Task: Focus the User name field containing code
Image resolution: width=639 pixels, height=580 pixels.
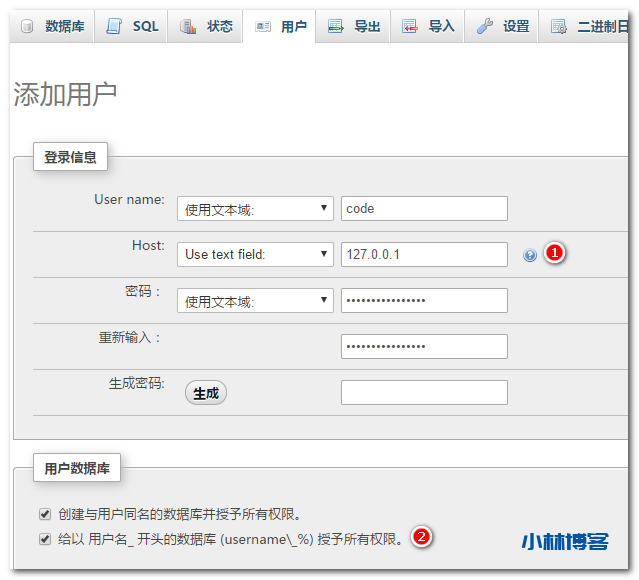Action: pyautogui.click(x=424, y=208)
